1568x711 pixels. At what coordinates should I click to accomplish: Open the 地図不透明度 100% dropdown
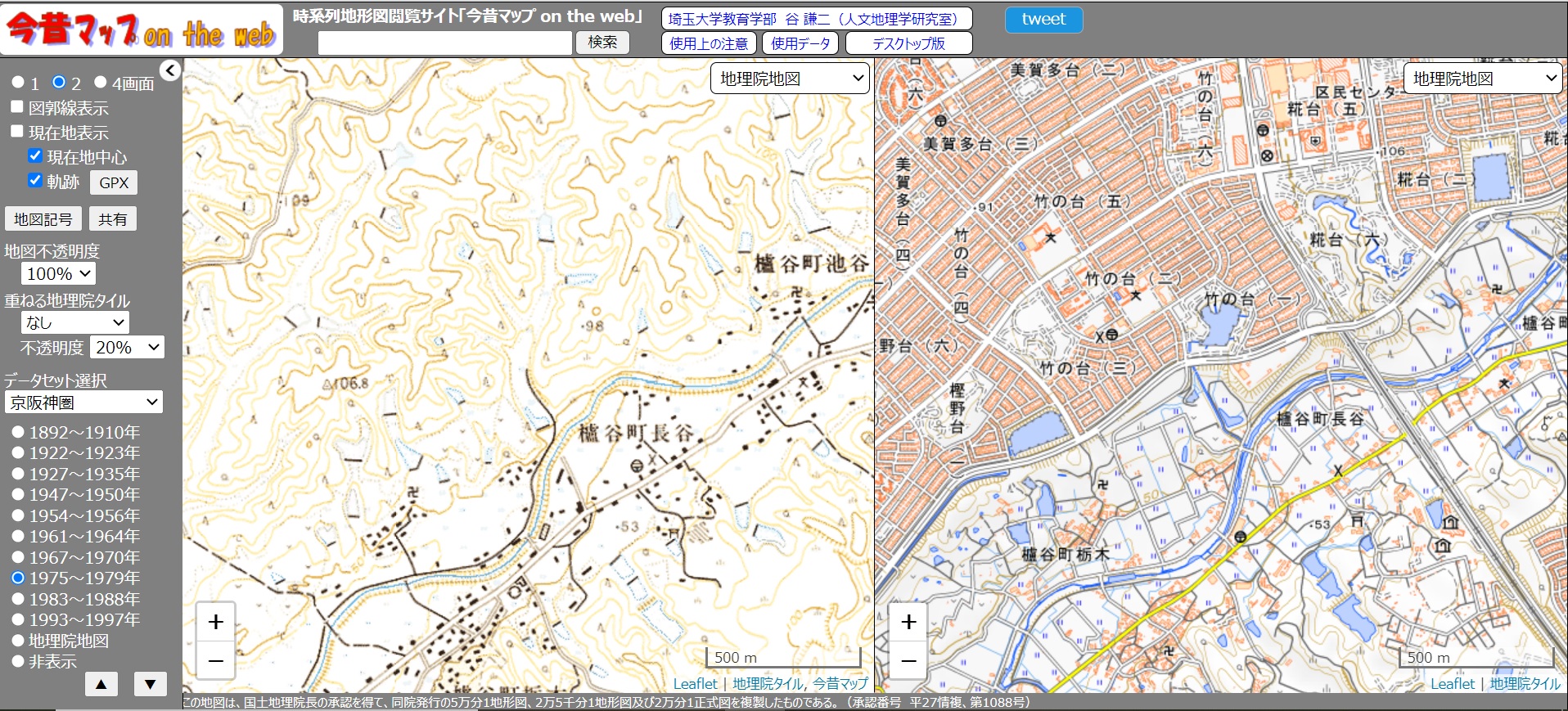click(x=58, y=274)
